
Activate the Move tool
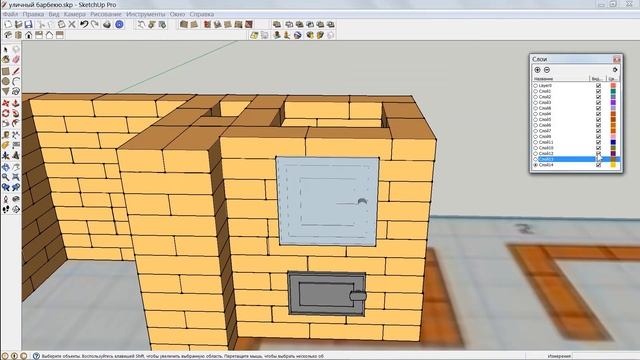(5, 103)
